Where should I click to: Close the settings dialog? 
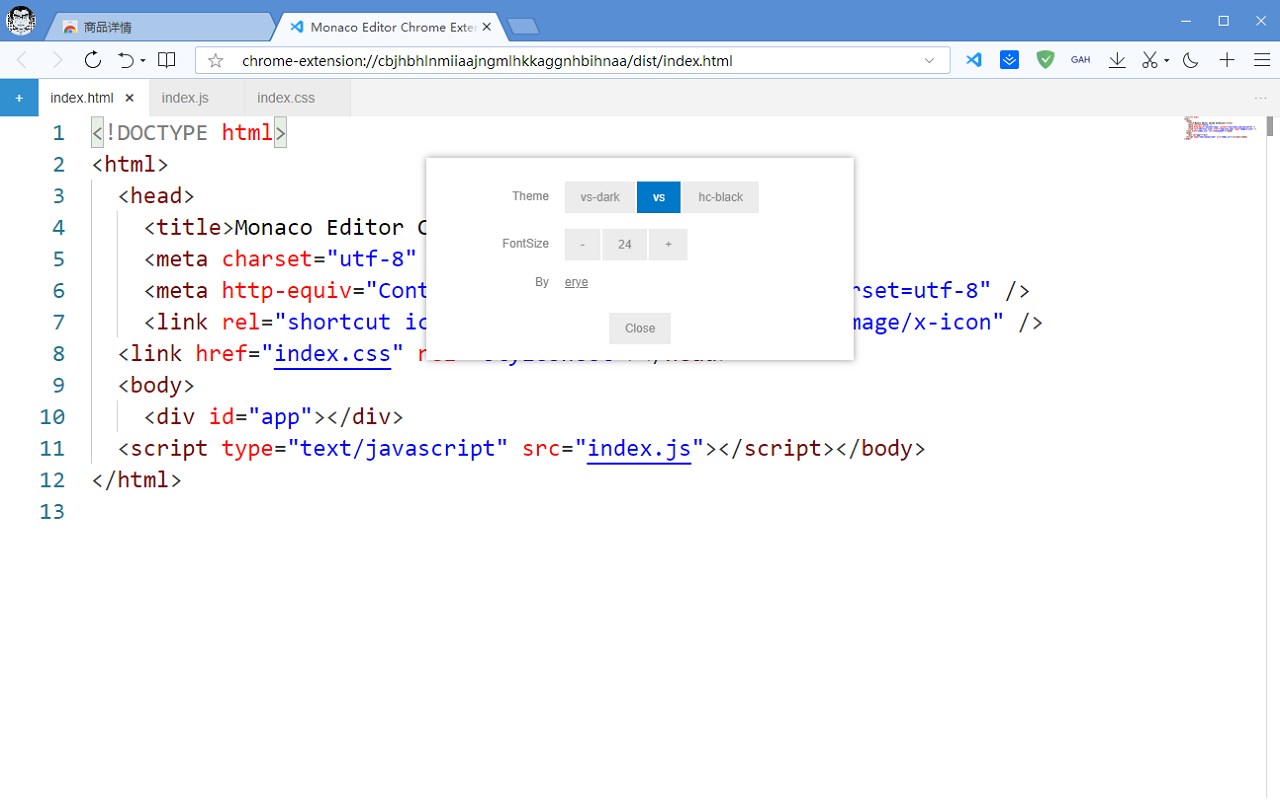click(640, 328)
